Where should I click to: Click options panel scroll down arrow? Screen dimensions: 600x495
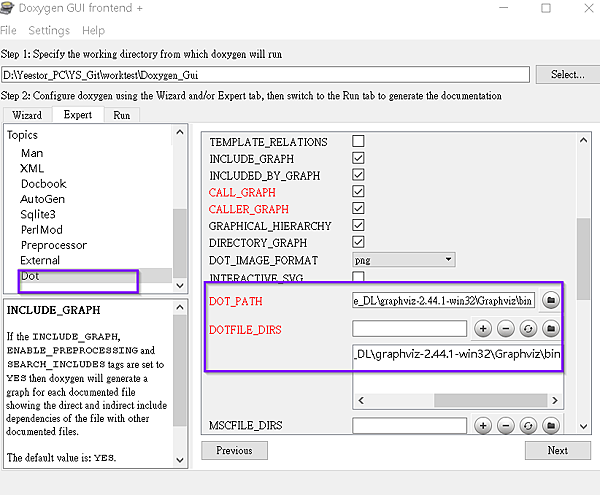583,426
